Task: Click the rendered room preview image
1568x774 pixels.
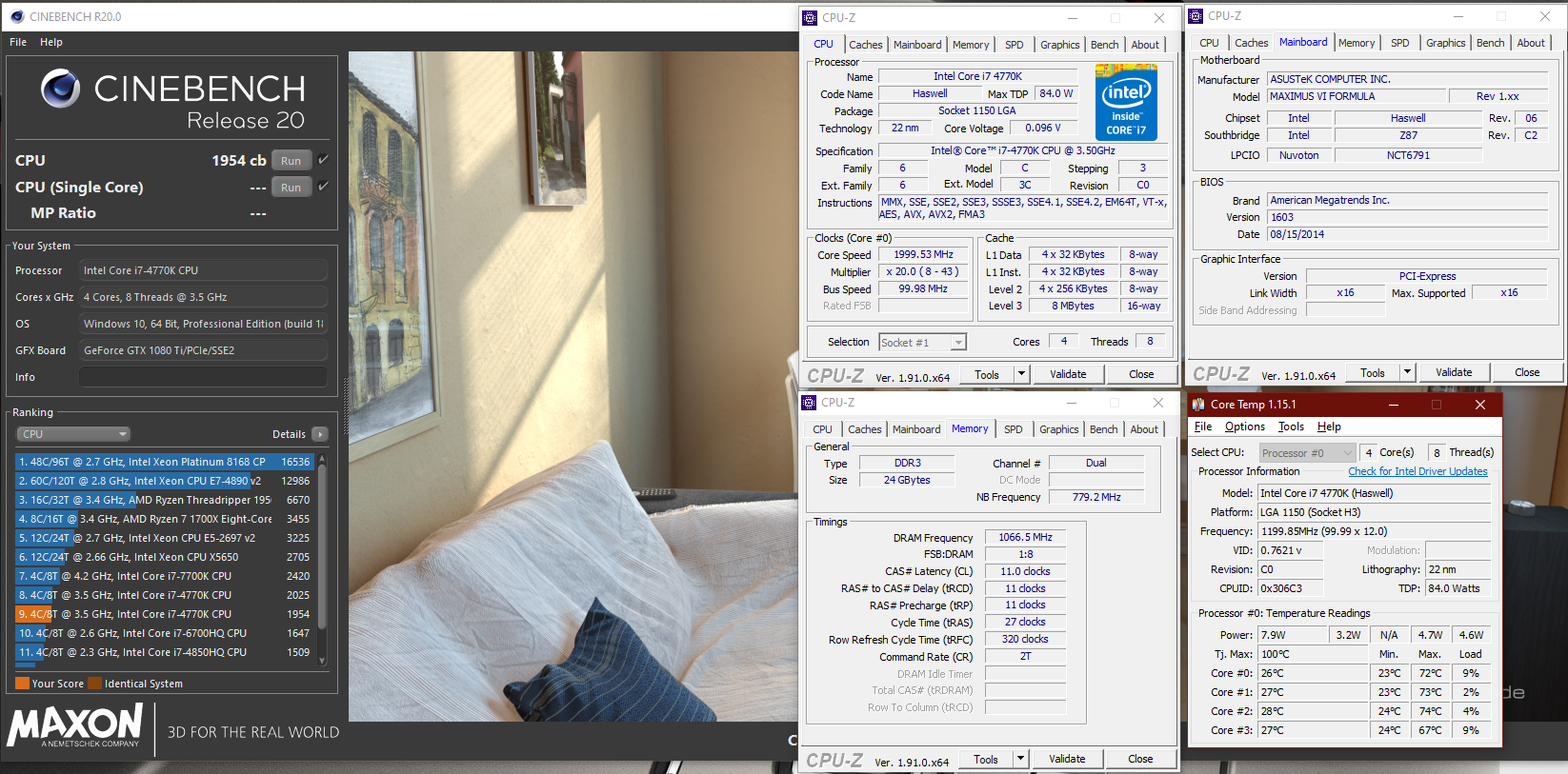Action: (572, 386)
